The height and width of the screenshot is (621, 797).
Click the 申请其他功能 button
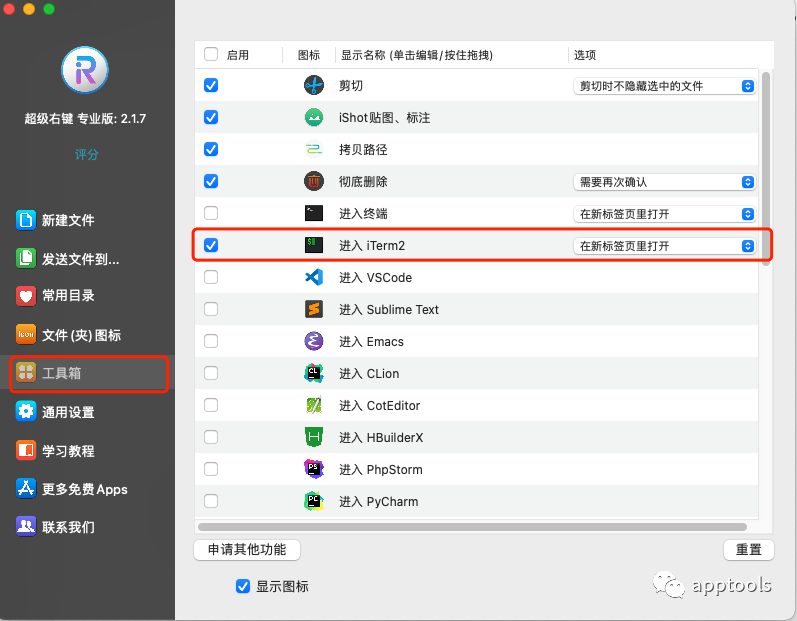point(246,549)
